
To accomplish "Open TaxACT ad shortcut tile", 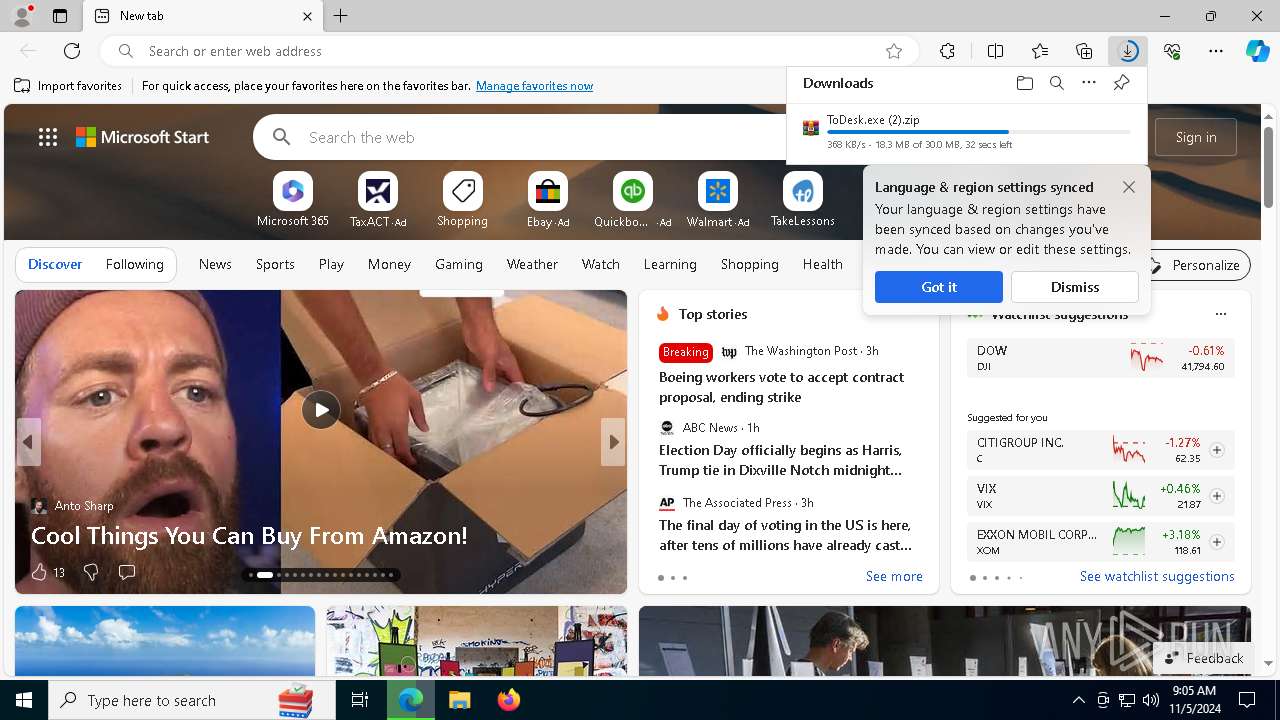I will click(377, 200).
